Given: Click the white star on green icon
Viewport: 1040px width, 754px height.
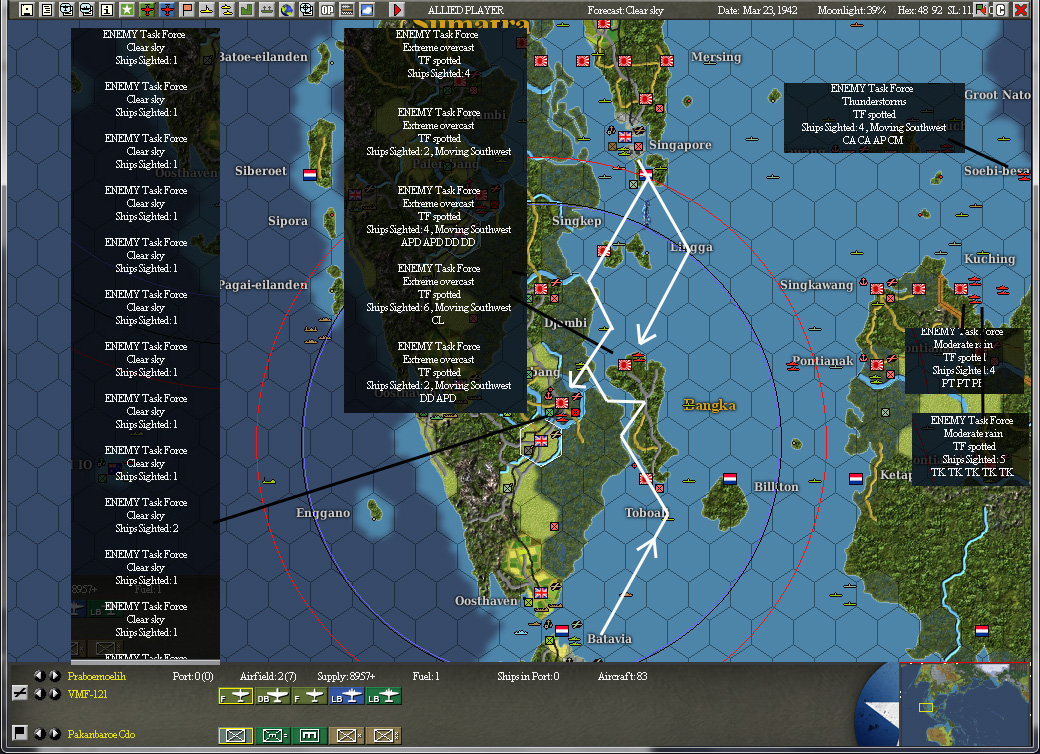Looking at the screenshot, I should pos(126,9).
